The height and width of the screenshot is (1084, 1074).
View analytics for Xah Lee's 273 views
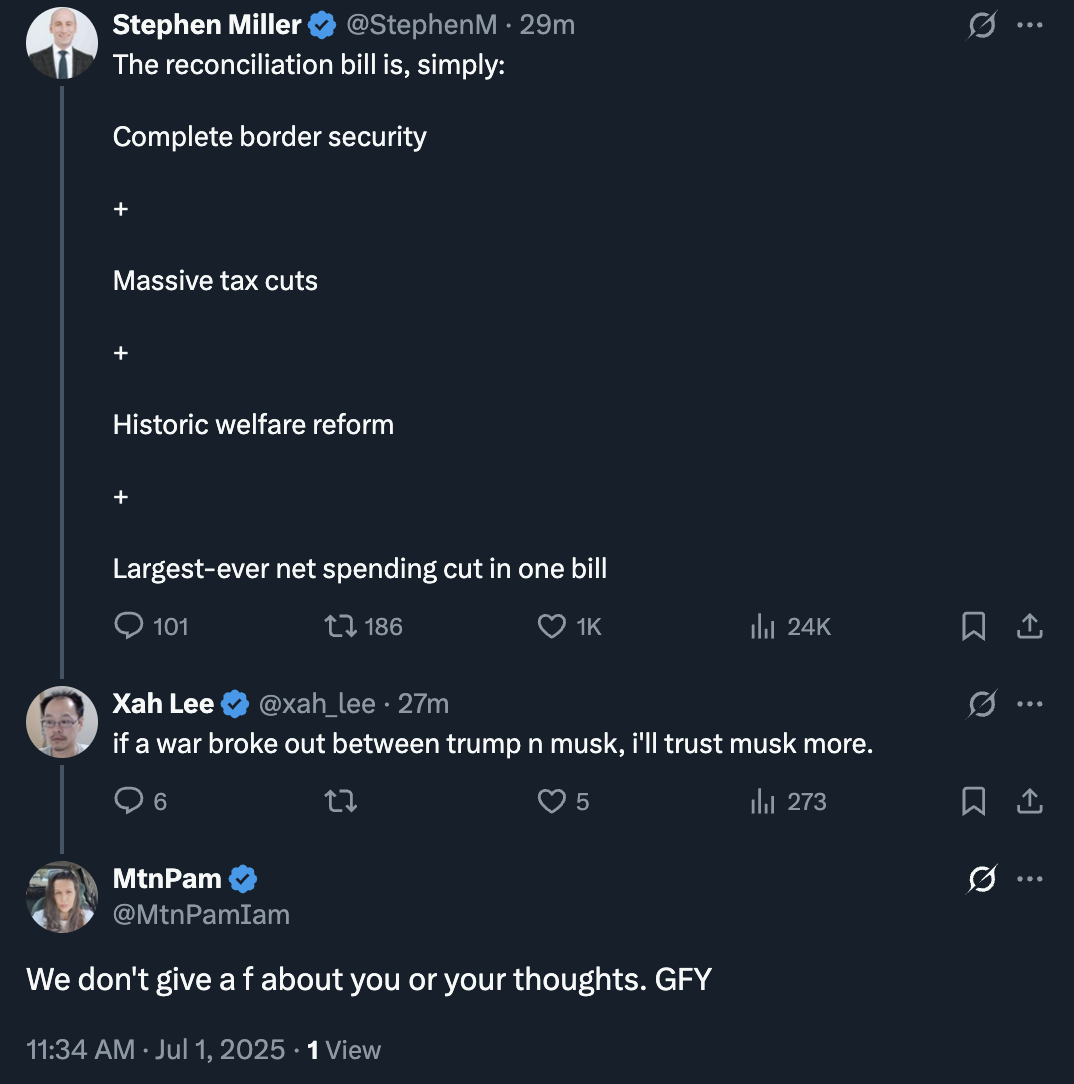coord(764,801)
